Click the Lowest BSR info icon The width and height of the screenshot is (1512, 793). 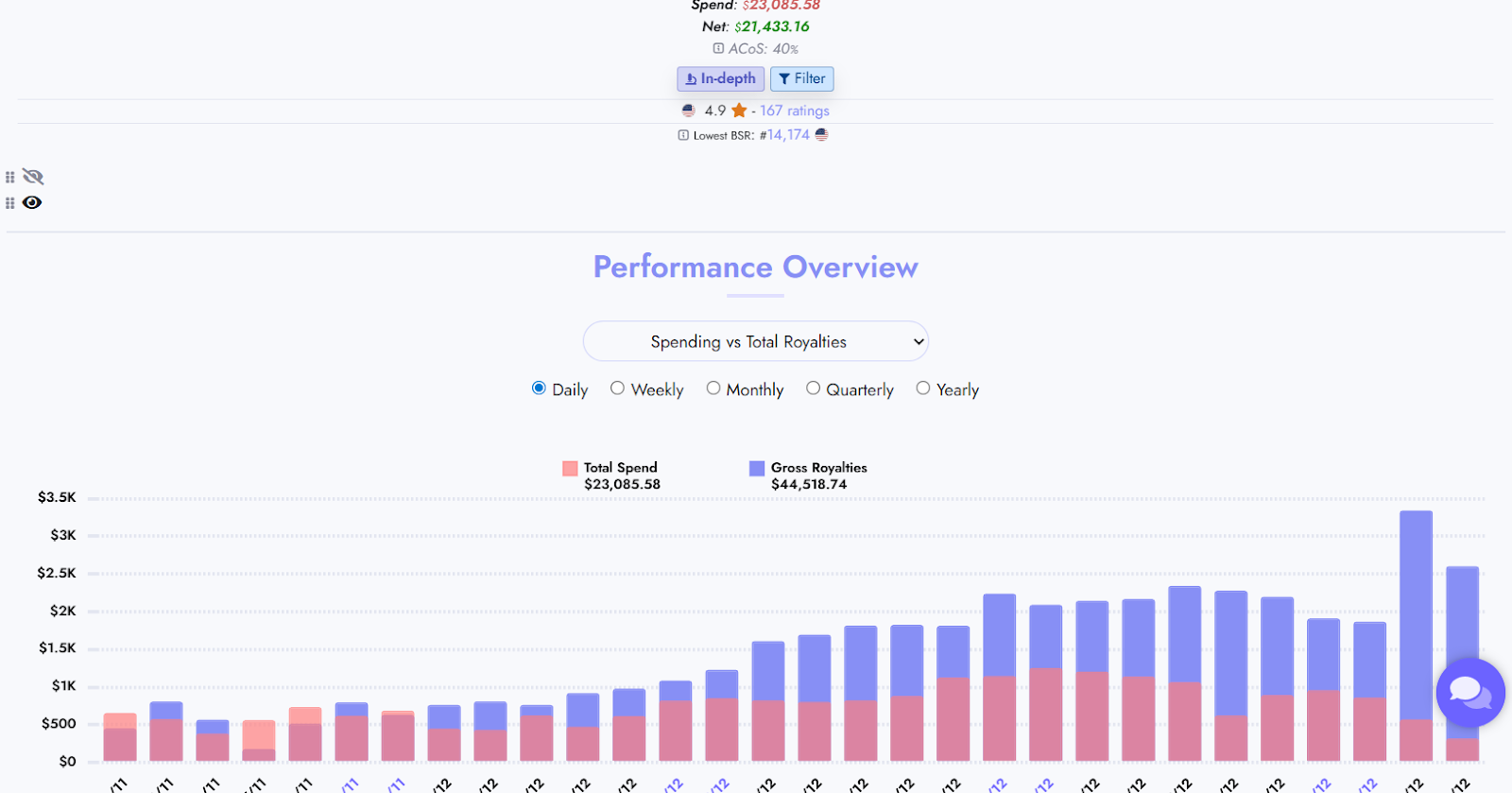tap(683, 135)
